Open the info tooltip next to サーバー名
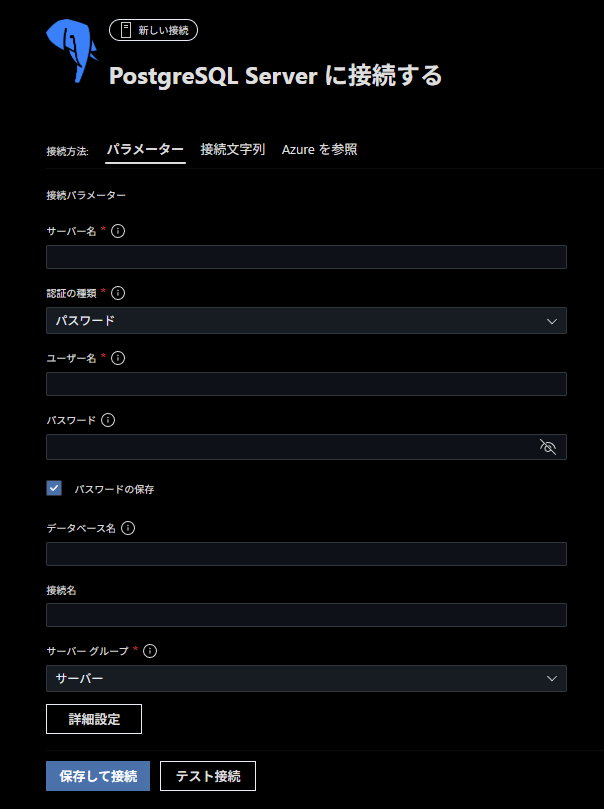 [118, 230]
